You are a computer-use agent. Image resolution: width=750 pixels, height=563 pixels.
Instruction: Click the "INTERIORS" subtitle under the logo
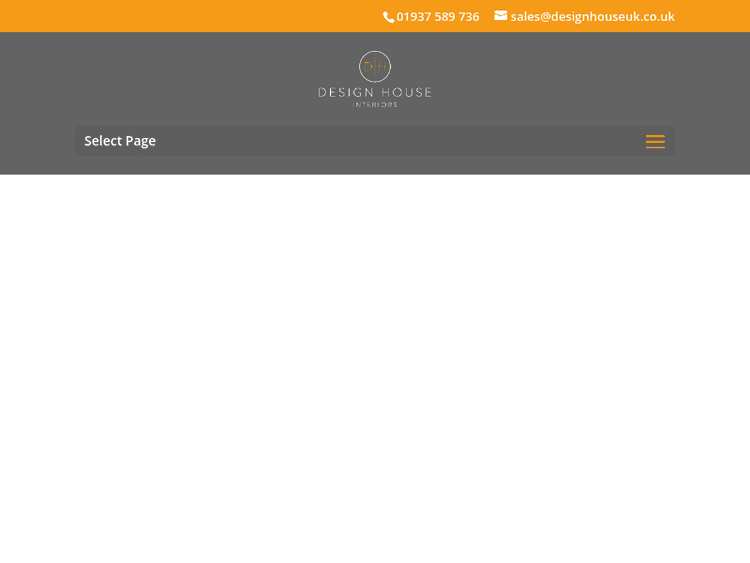point(375,104)
